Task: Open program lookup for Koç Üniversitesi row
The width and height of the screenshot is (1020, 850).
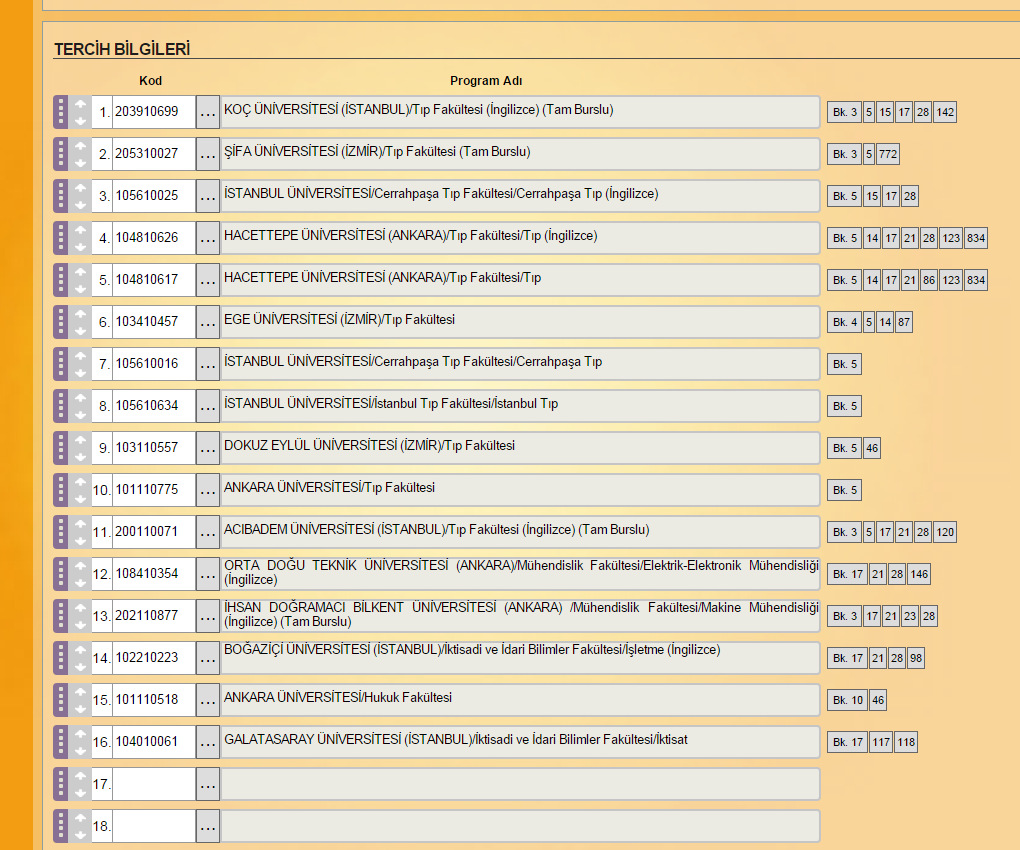Action: point(207,112)
